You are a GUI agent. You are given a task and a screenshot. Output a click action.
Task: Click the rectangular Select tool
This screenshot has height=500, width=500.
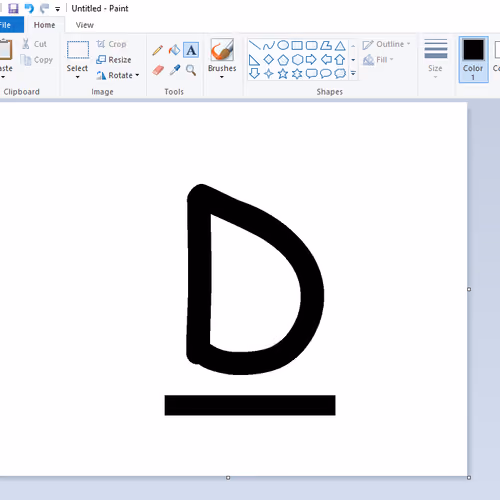(x=78, y=50)
